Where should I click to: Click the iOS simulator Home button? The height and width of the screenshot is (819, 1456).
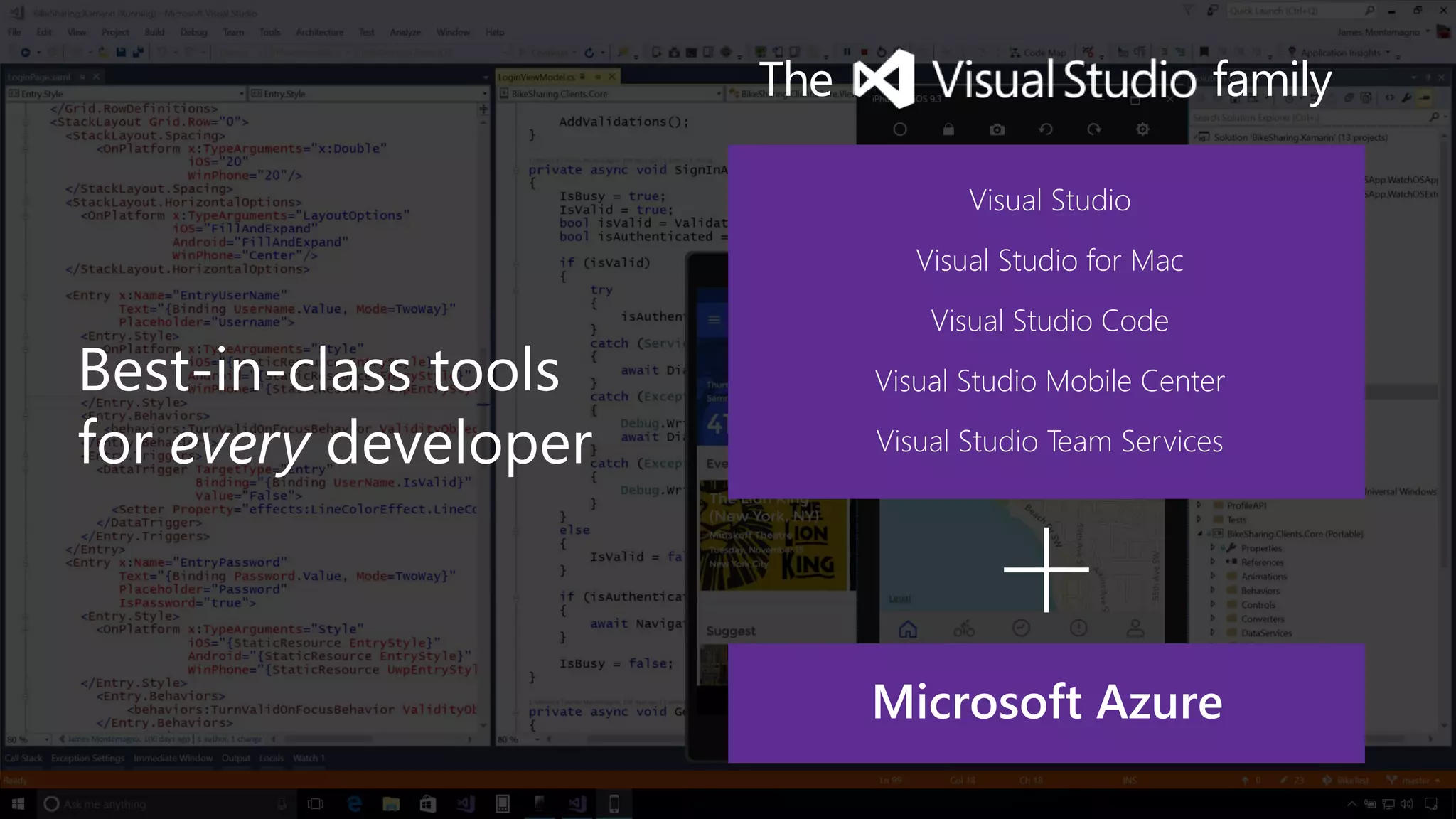point(900,129)
